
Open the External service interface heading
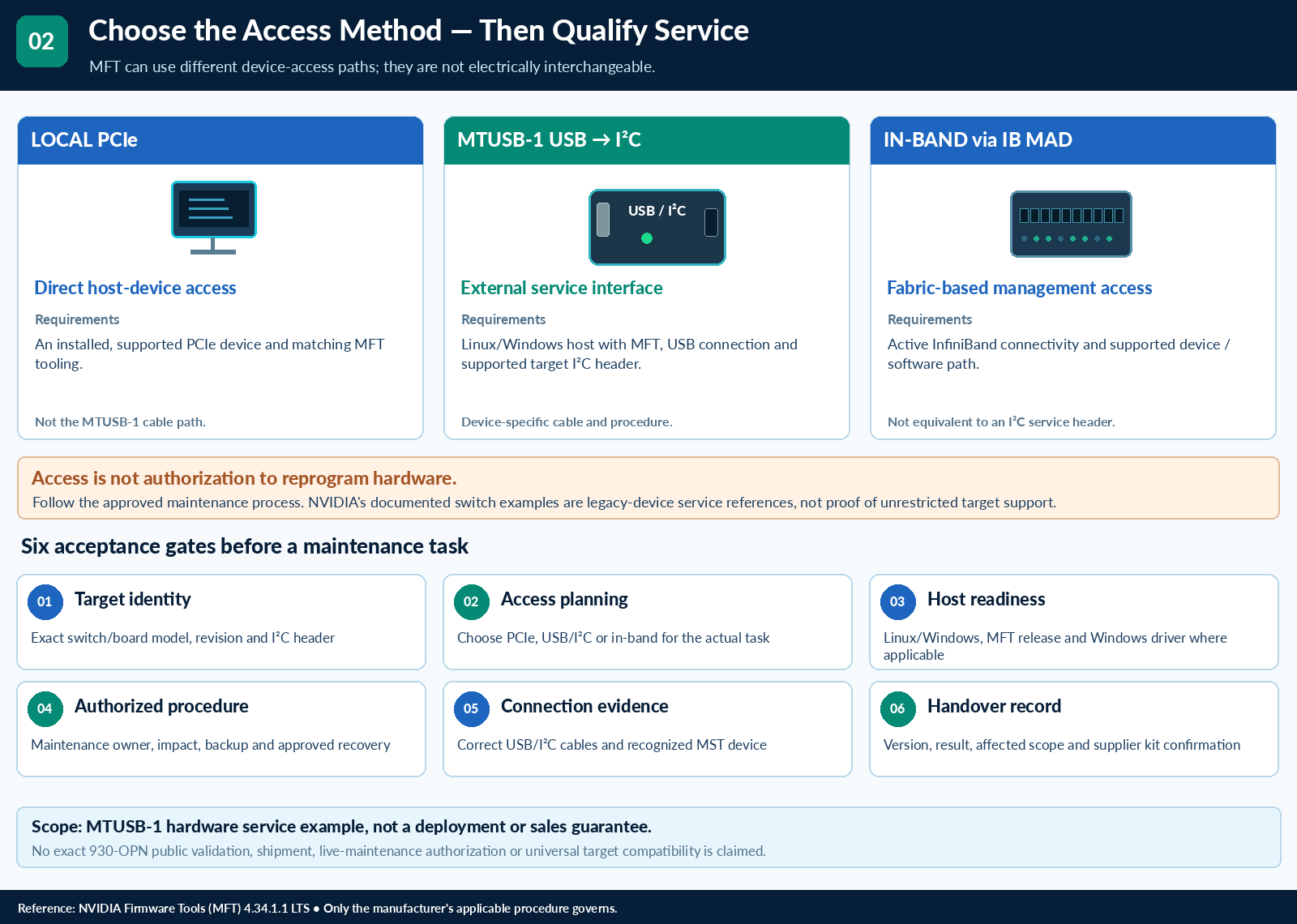click(x=562, y=288)
